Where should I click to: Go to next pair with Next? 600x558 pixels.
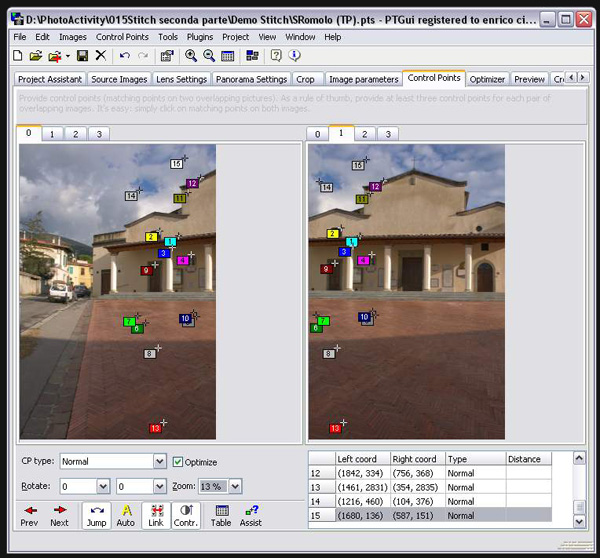59,516
